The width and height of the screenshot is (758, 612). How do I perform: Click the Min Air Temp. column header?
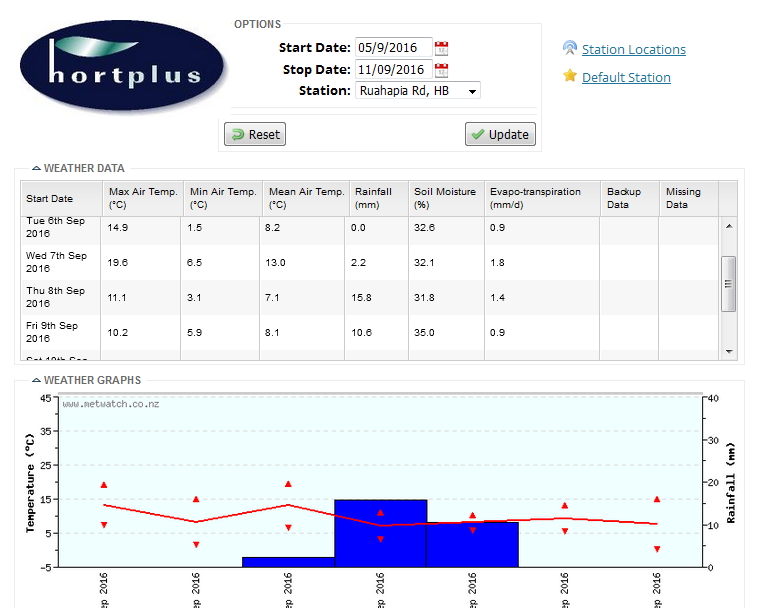[223, 199]
